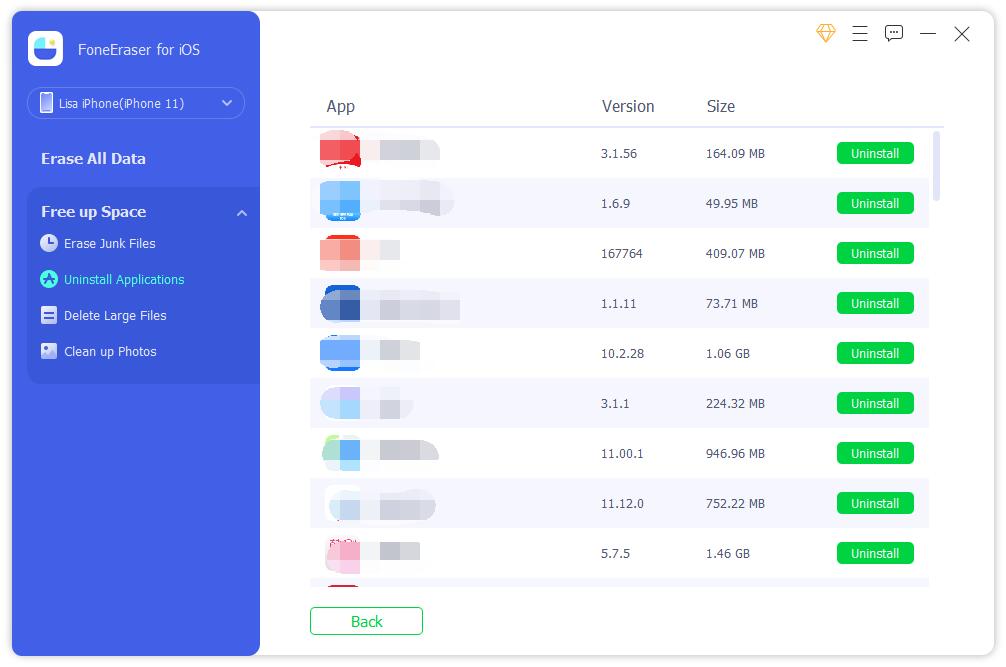Click the size value 164.09 MB
1006x667 pixels.
tap(735, 153)
